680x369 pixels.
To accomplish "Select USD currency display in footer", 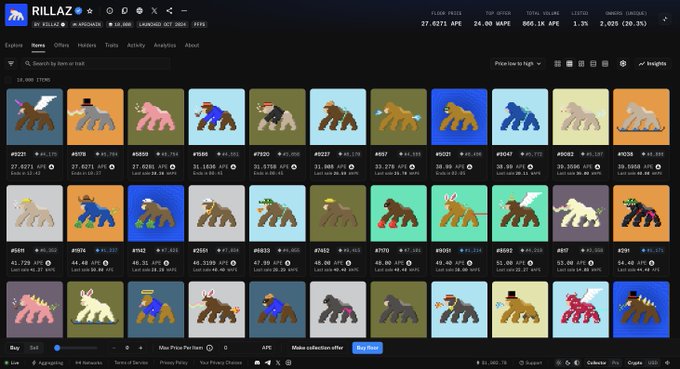I will point(653,362).
